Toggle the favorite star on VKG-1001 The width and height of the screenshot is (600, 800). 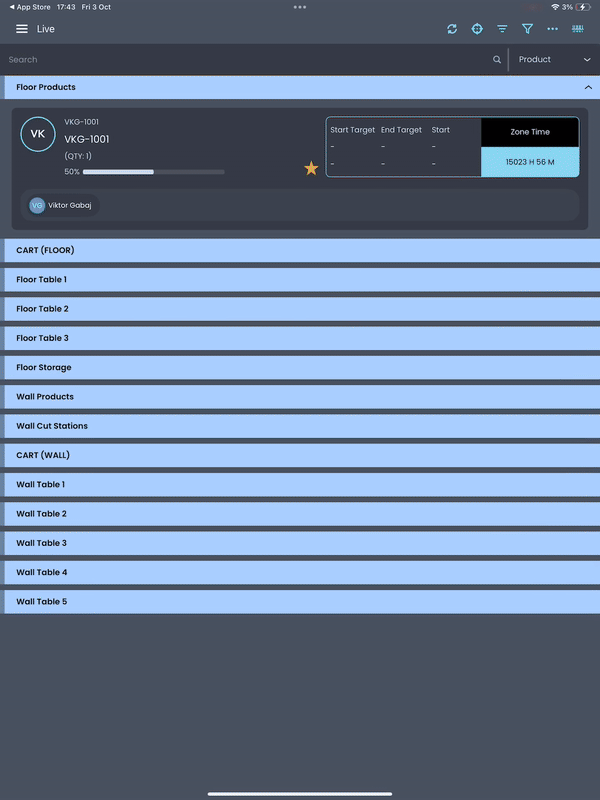click(x=311, y=169)
